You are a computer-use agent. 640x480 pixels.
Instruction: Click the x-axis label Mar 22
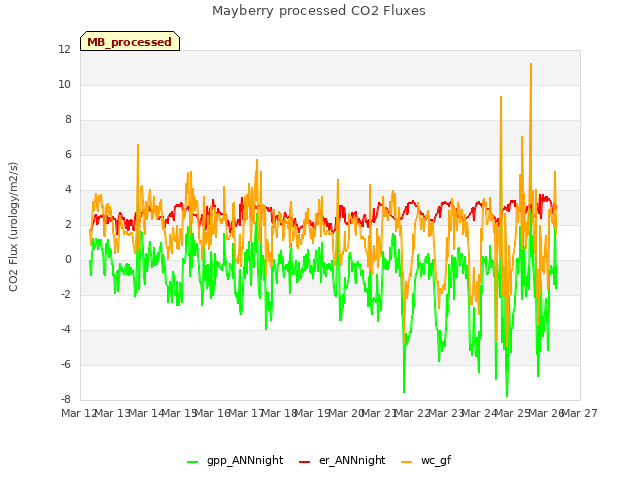click(413, 413)
